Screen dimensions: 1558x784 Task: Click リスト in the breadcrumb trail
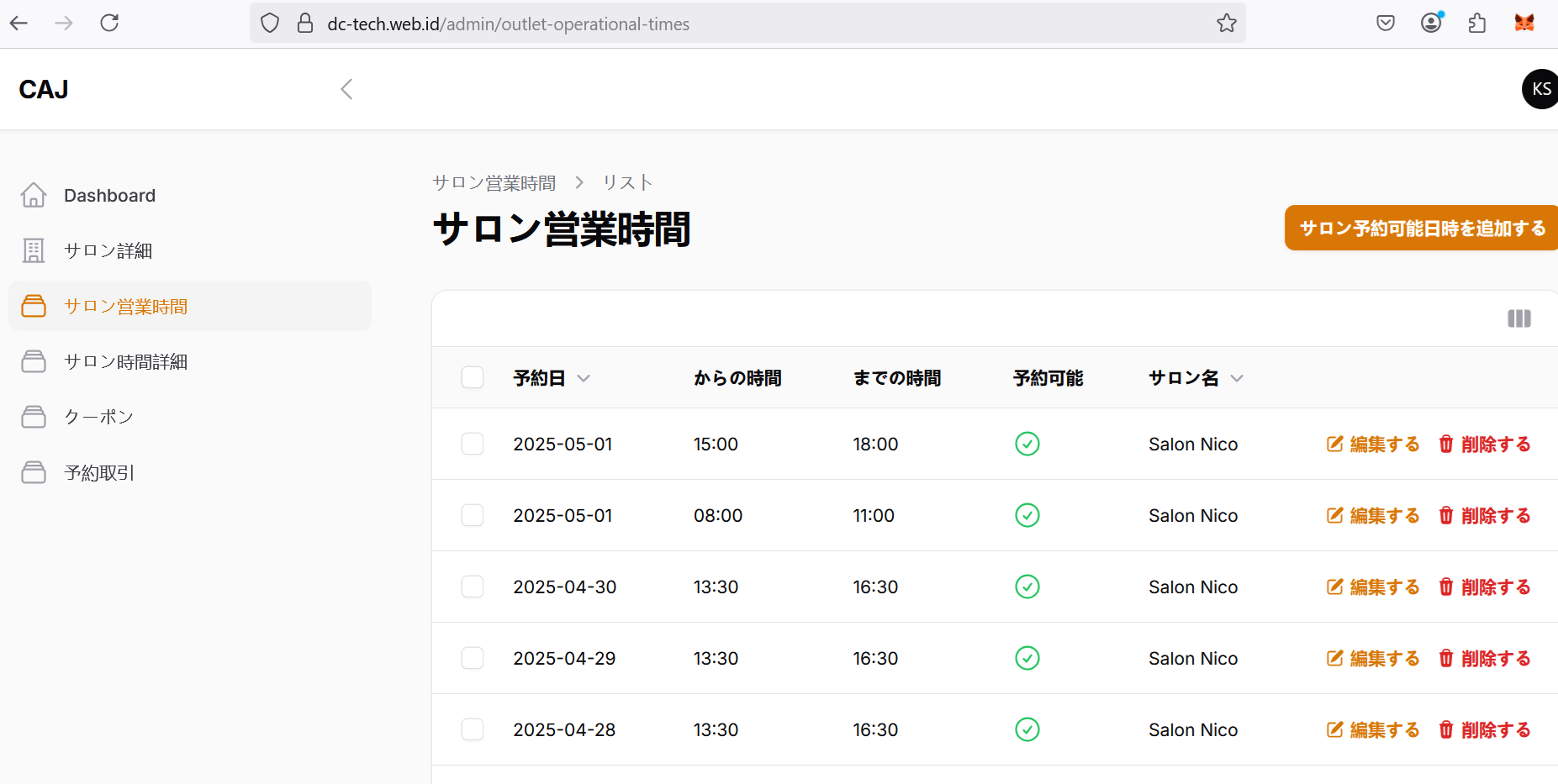(626, 182)
